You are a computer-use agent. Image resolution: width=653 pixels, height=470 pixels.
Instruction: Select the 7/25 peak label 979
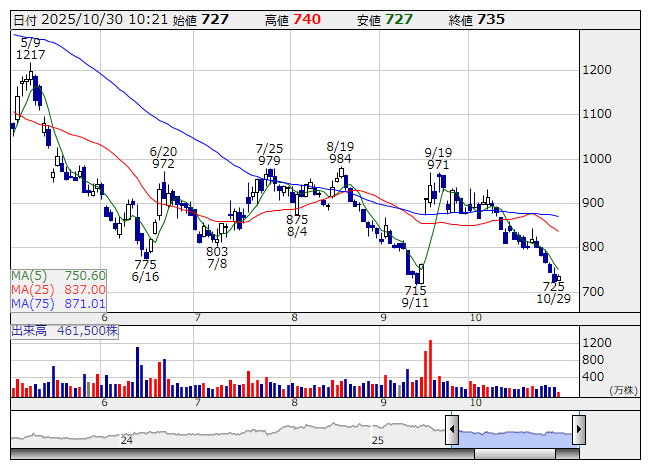269,161
